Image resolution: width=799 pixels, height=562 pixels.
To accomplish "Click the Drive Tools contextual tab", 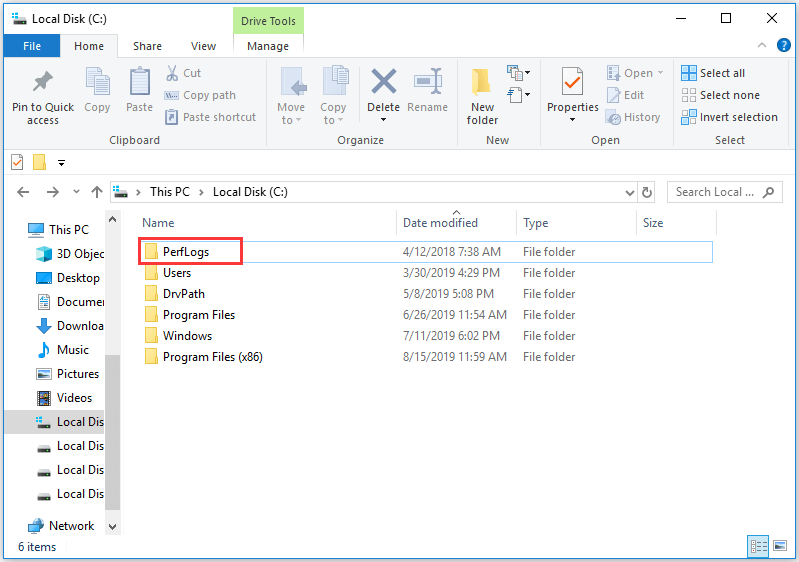I will pos(268,21).
